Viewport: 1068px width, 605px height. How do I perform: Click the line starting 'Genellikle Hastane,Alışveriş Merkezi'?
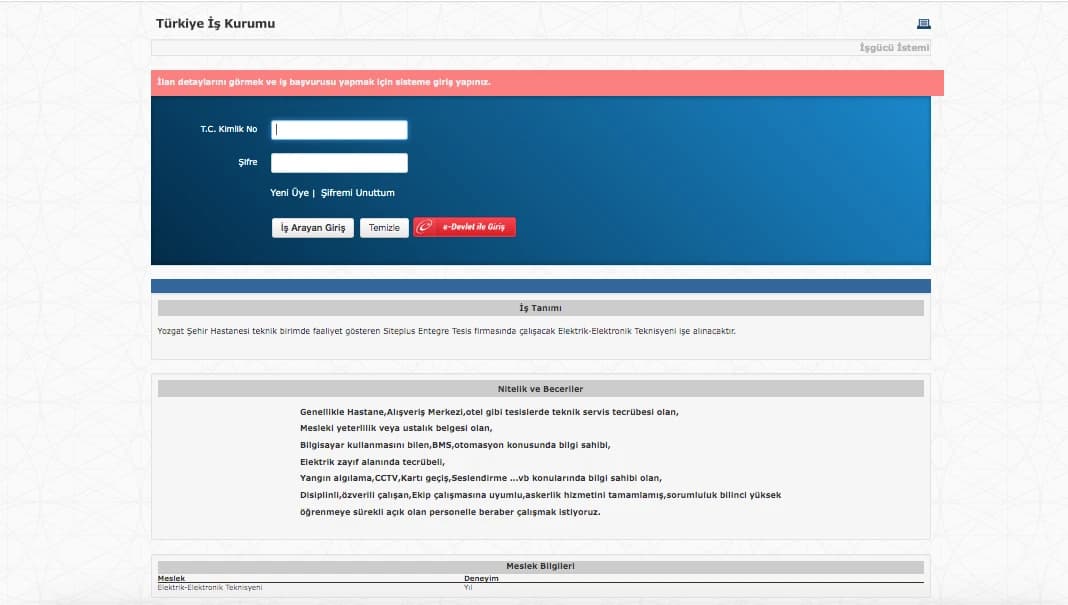click(489, 412)
